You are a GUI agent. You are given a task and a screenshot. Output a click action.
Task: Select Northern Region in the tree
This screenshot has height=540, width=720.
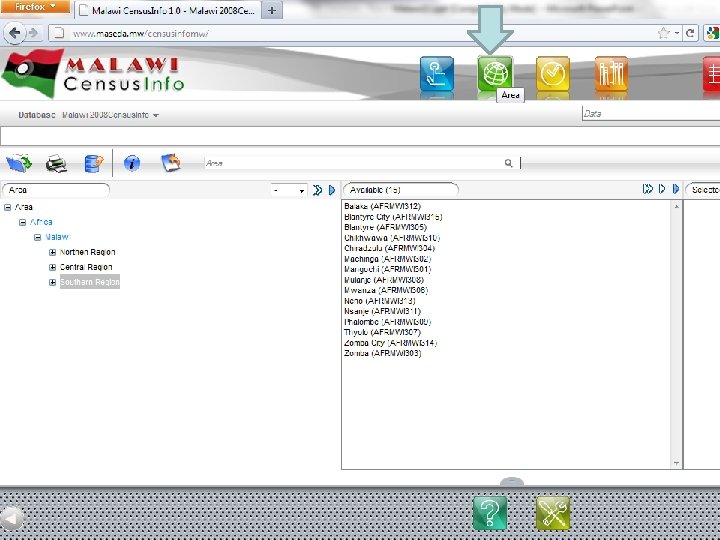87,252
